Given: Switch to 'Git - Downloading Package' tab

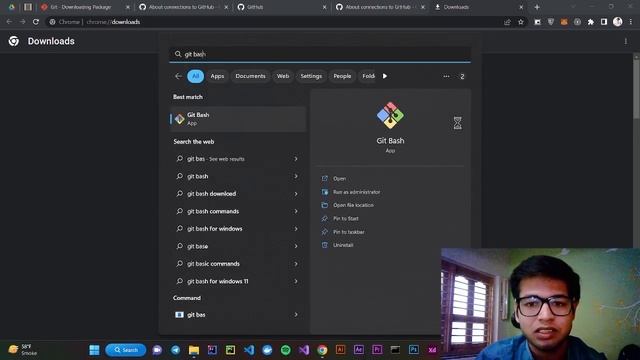Looking at the screenshot, I should tap(85, 7).
